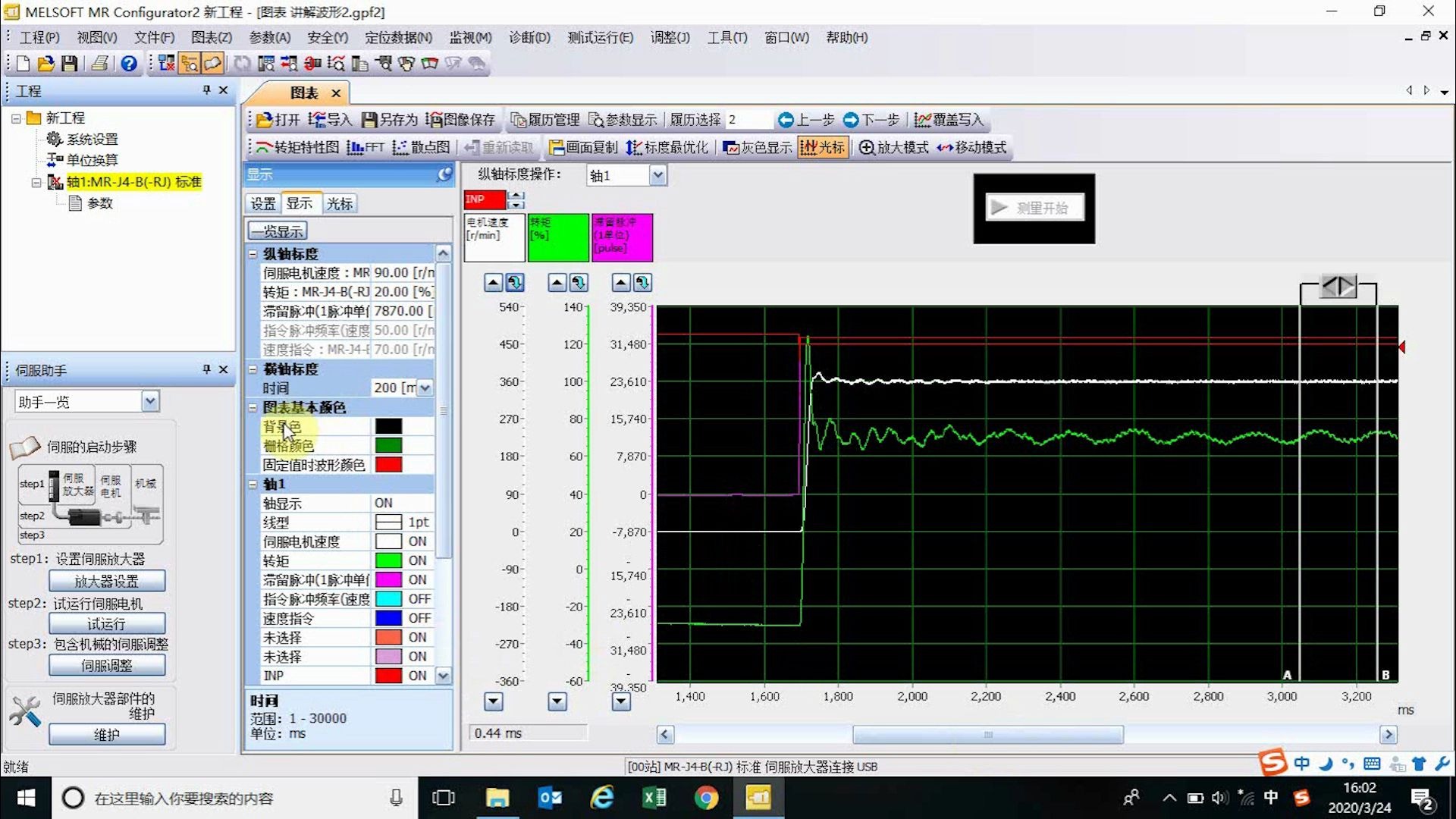The image size is (1456, 819).
Task: Switch to 移动模式 move mode
Action: coord(971,147)
